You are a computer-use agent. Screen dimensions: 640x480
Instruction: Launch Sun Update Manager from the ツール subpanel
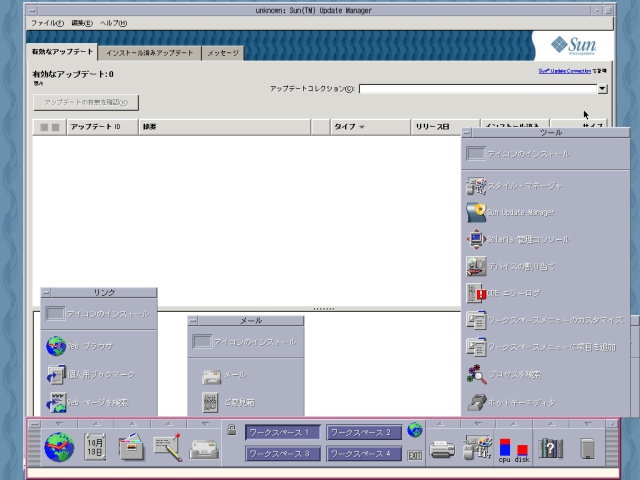511,213
